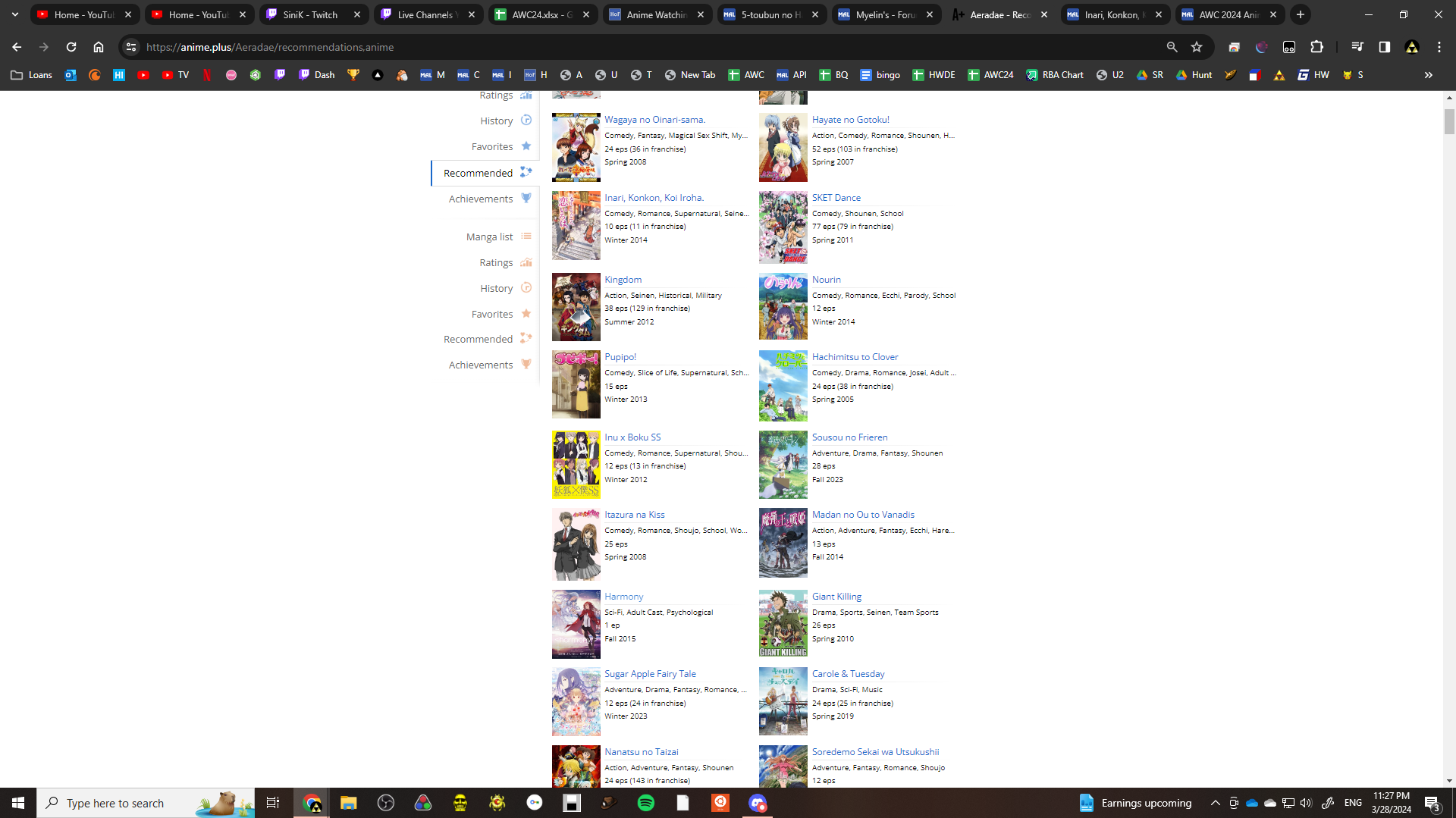Open the Wagaya no Oinari-sama. title link
Image resolution: width=1456 pixels, height=818 pixels.
[x=654, y=120]
